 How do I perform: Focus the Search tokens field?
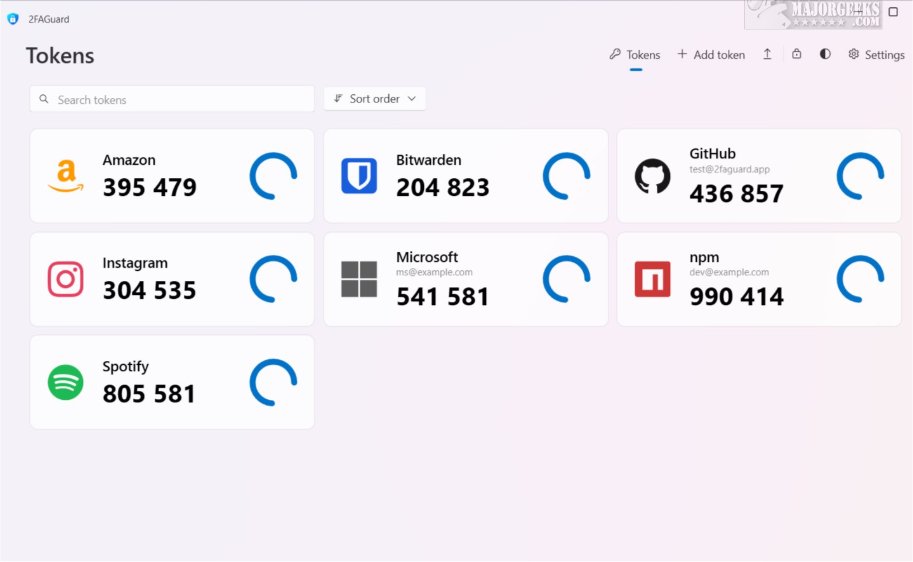[x=172, y=99]
